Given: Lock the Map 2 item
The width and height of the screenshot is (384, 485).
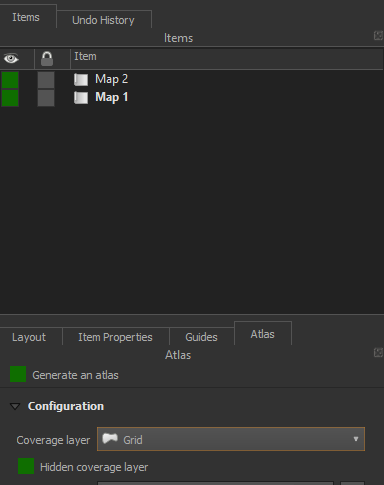Looking at the screenshot, I should click(x=46, y=80).
